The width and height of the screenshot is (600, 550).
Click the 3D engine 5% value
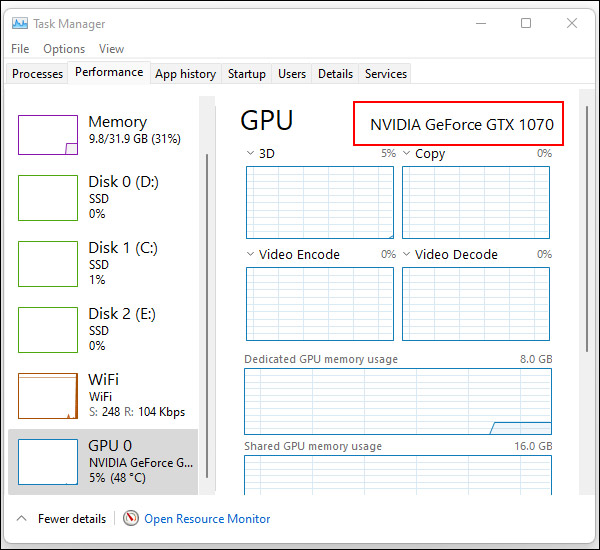(x=388, y=153)
